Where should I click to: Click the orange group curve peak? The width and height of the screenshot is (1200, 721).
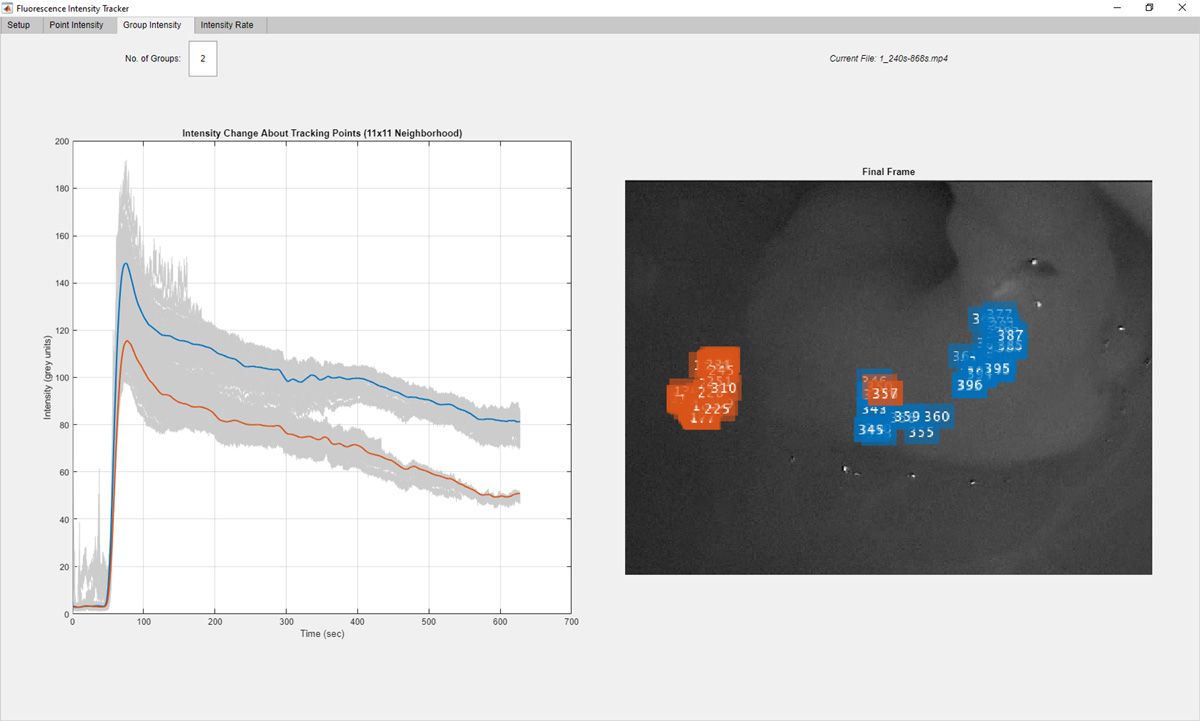tap(126, 341)
